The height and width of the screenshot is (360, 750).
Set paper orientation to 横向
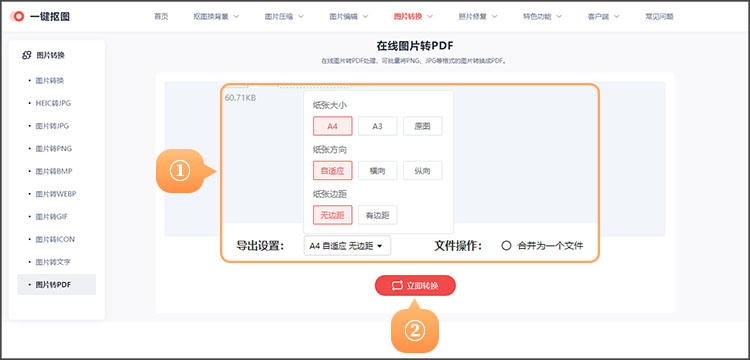pos(378,171)
